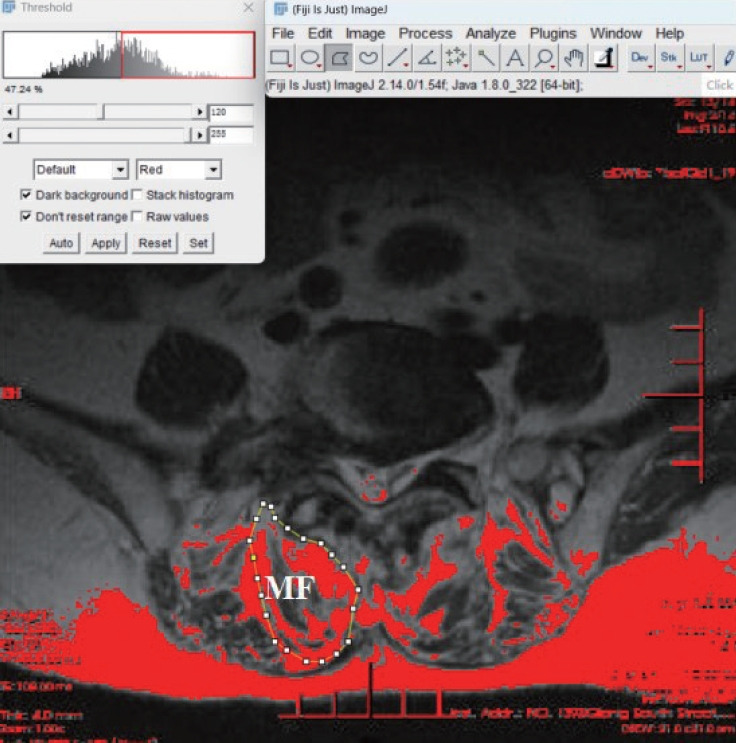Click the ImageJ version status bar text
736x743 pixels.
424,85
